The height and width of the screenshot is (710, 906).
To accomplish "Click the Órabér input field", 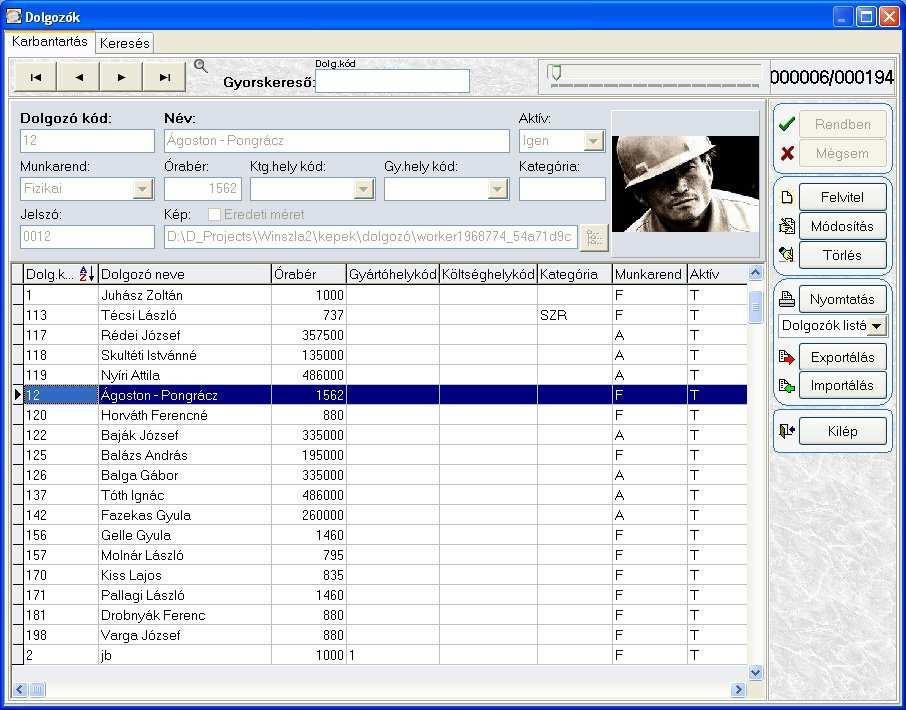I will coord(203,188).
